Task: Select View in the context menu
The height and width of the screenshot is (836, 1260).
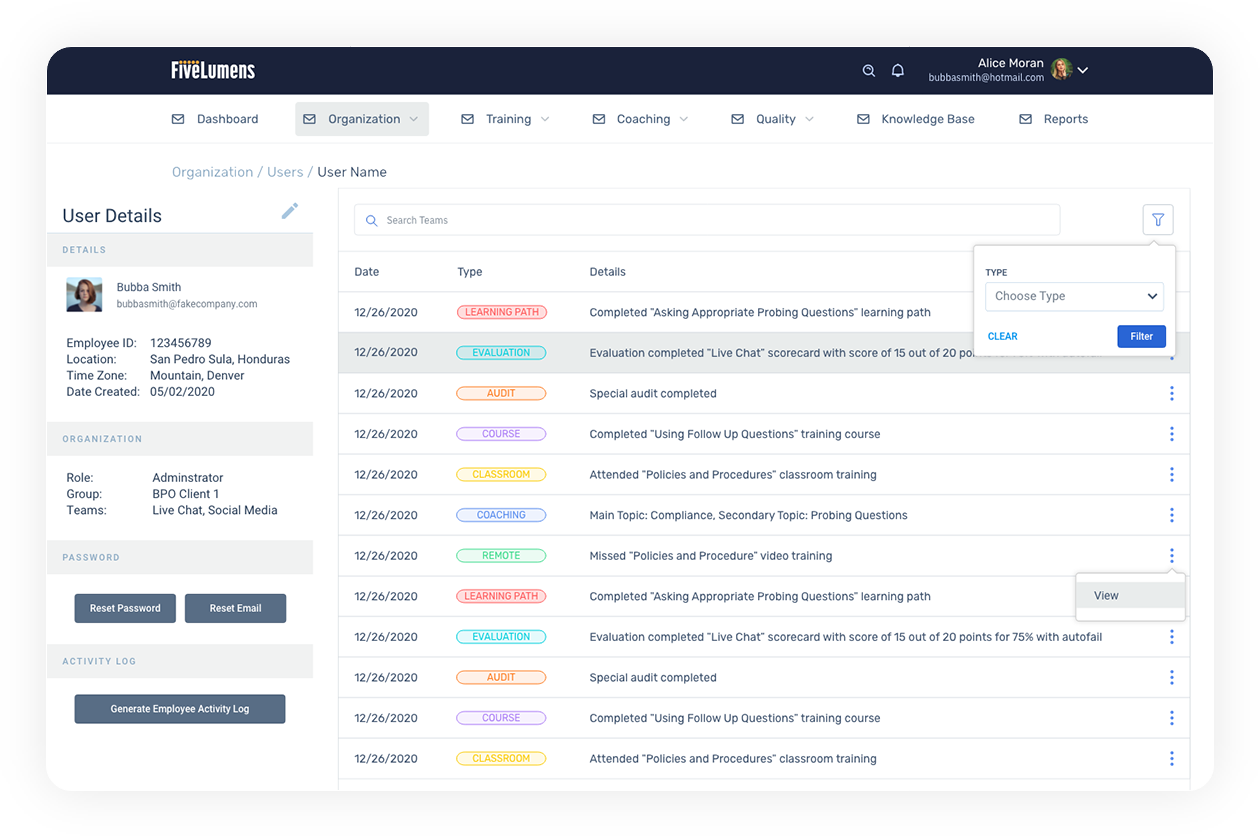Action: point(1130,595)
